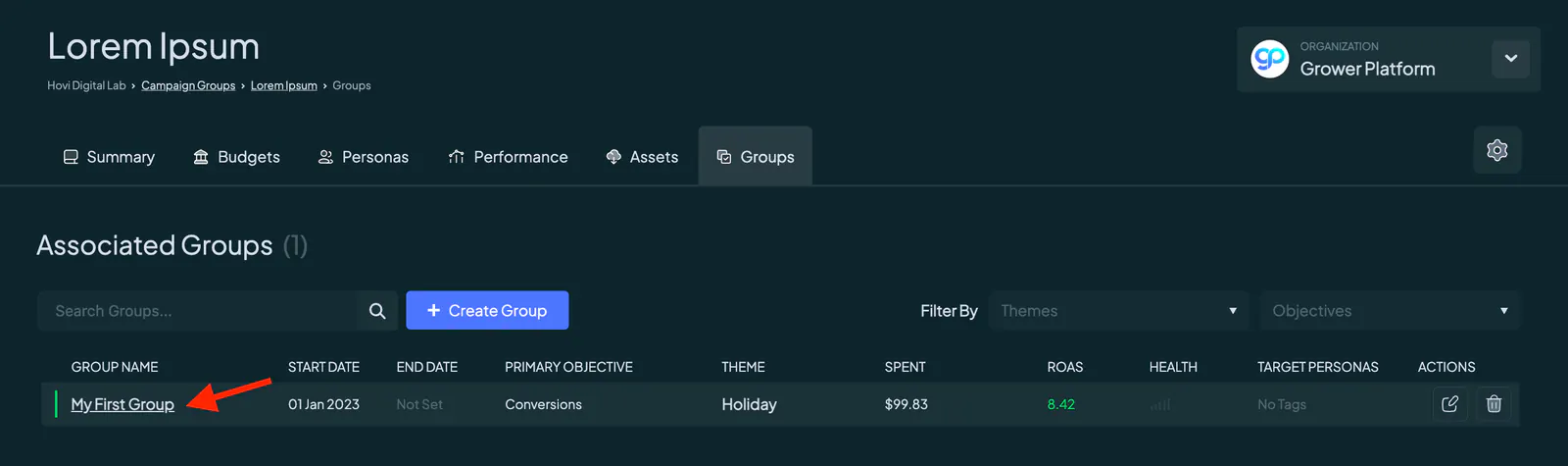Click the Holiday theme cell
The image size is (1568, 466).
tap(749, 404)
